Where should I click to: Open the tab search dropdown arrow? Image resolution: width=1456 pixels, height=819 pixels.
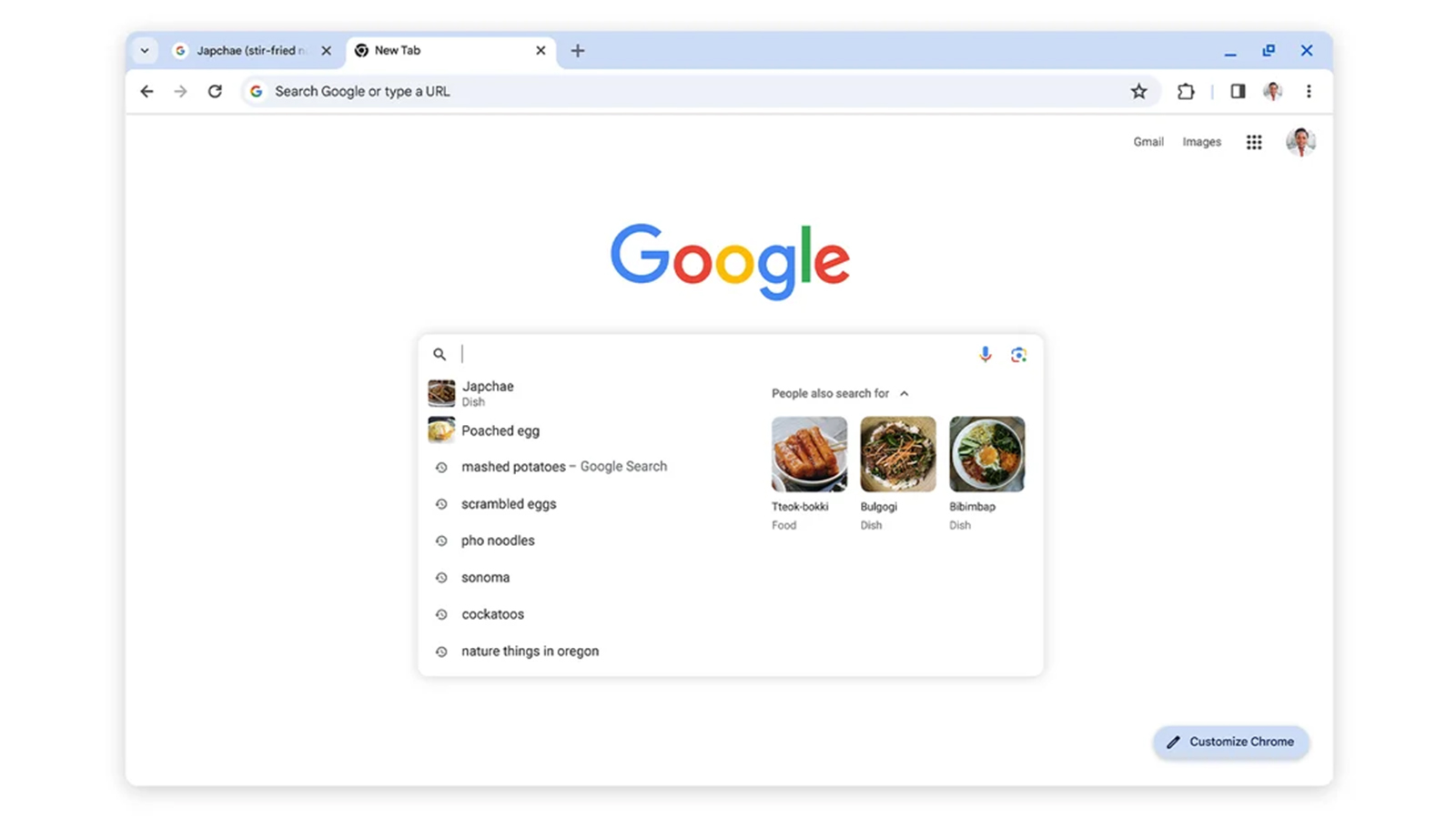pyautogui.click(x=145, y=51)
